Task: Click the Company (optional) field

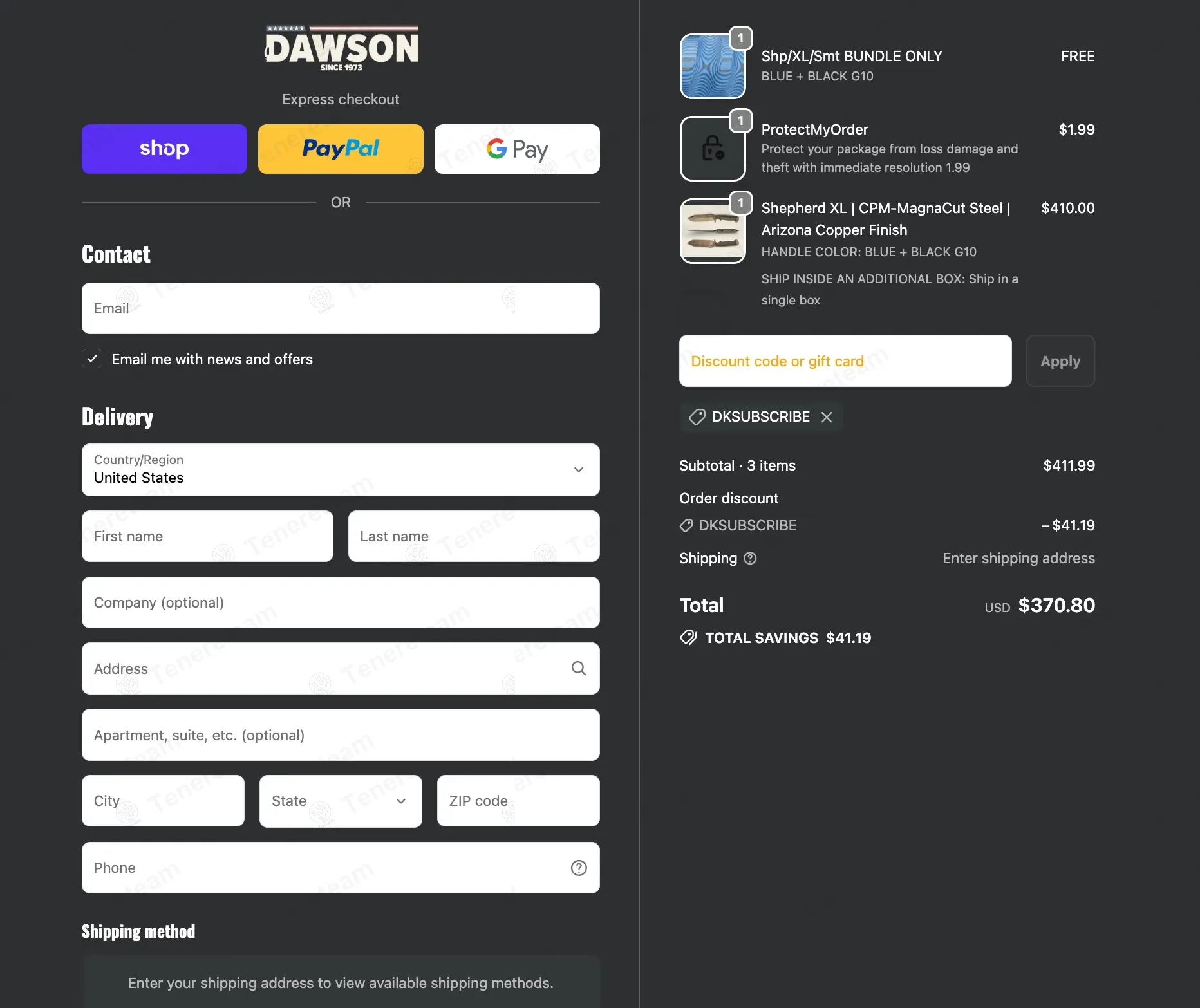Action: click(341, 602)
